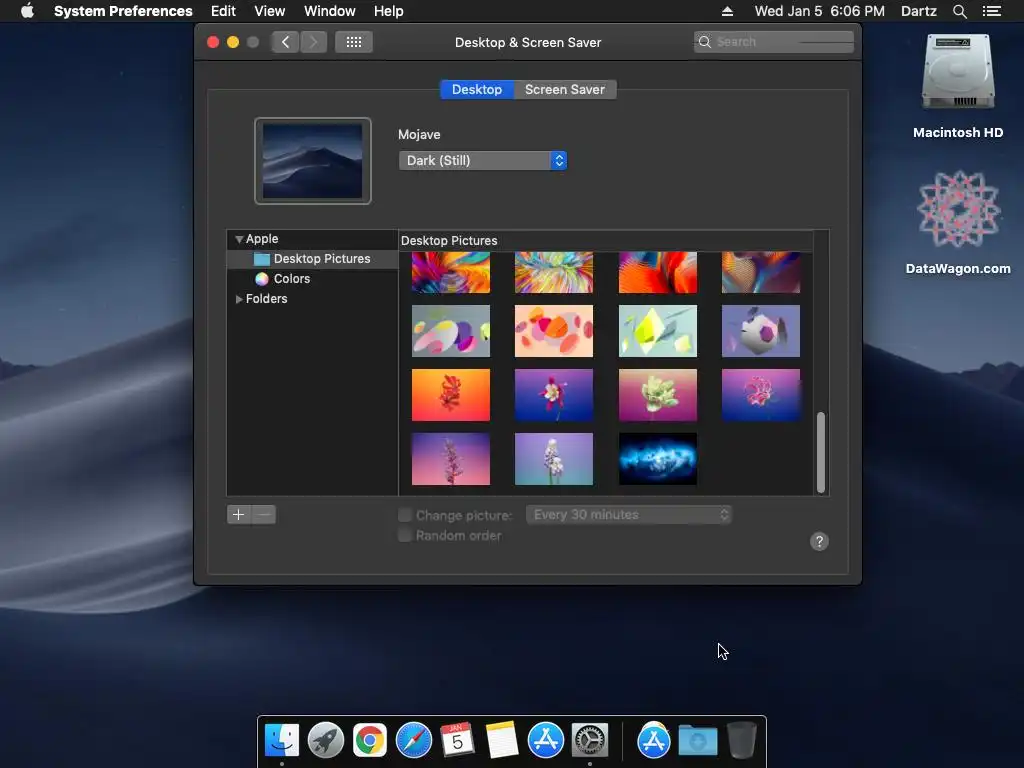Image resolution: width=1024 pixels, height=768 pixels.
Task: Choose the peach background orange blobs wallpaper
Action: click(554, 331)
